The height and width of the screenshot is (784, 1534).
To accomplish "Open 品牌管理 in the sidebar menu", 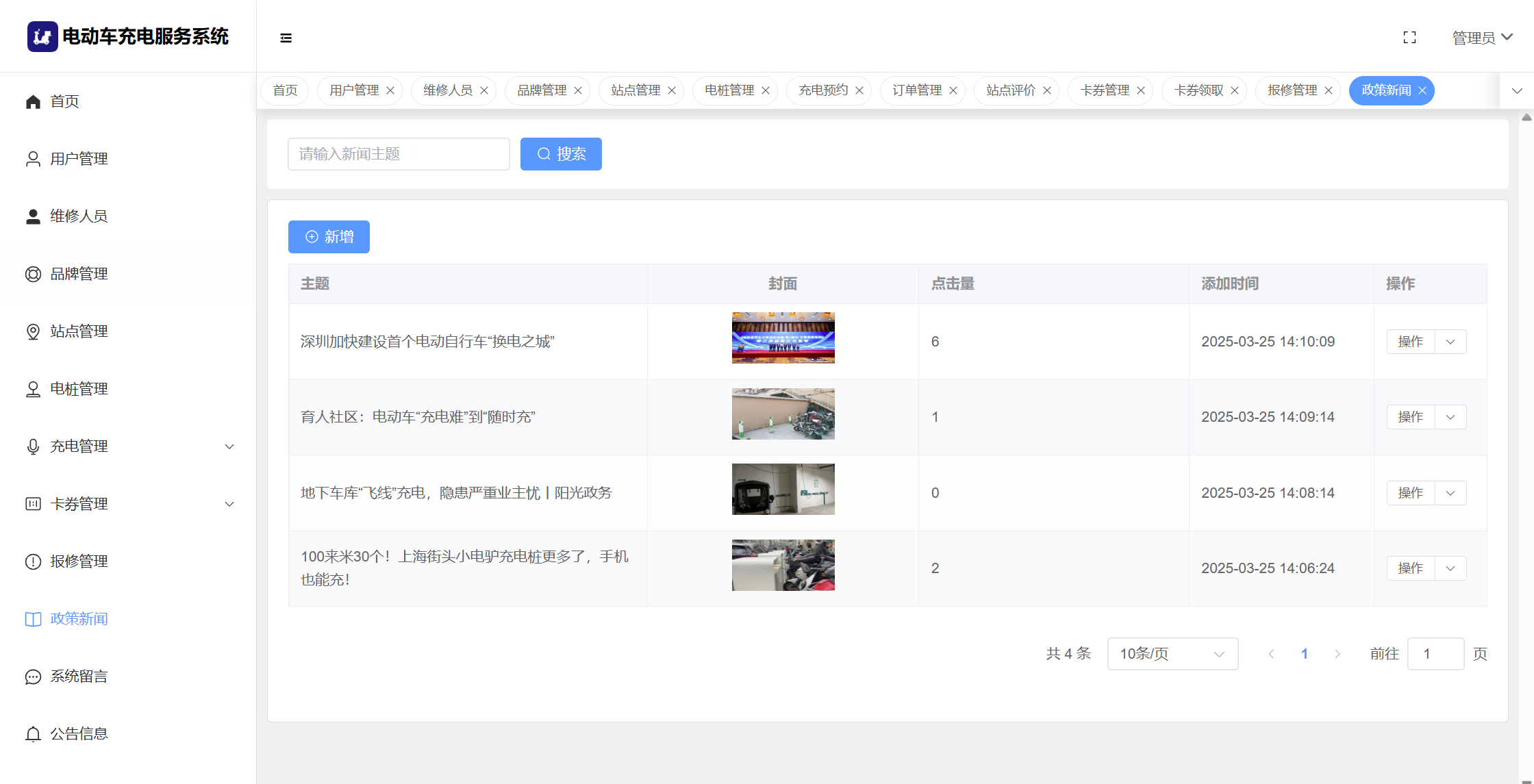I will pyautogui.click(x=79, y=274).
